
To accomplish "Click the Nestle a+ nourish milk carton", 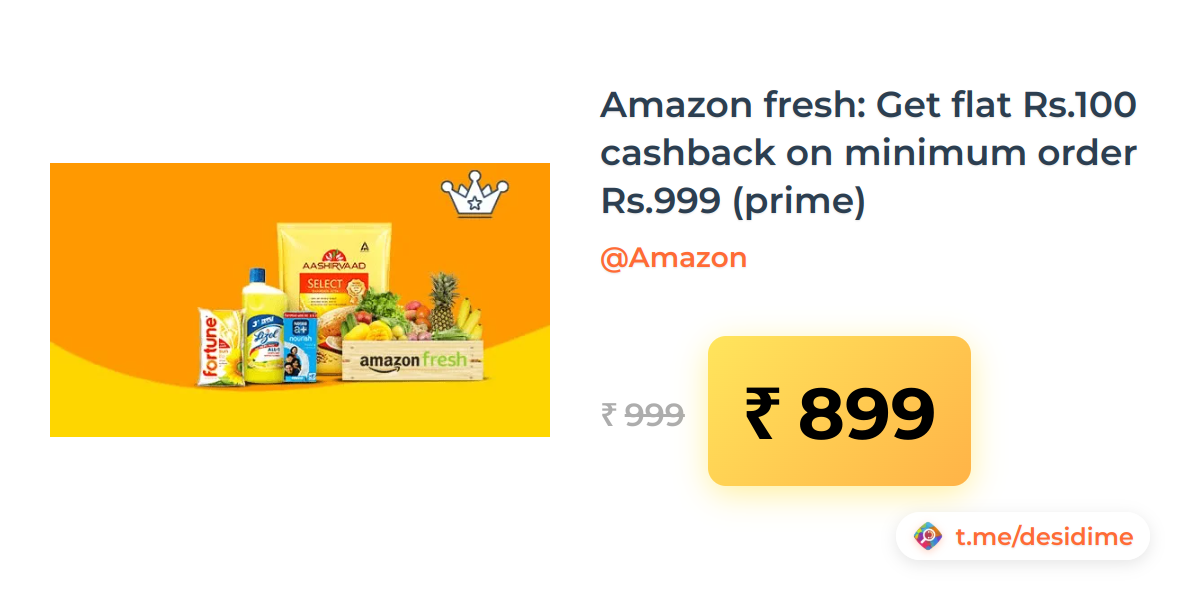I will [300, 346].
